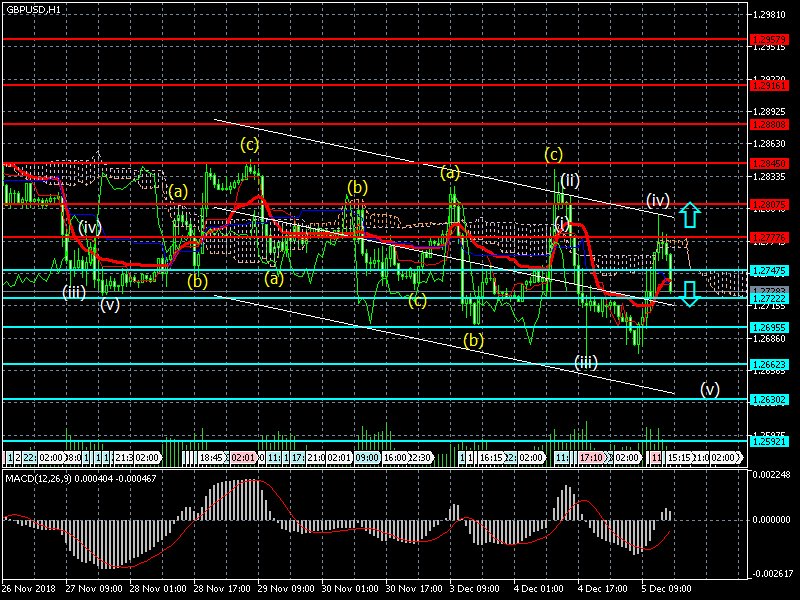
Task: Click the cyan 1.26623 price label
Action: [x=772, y=364]
